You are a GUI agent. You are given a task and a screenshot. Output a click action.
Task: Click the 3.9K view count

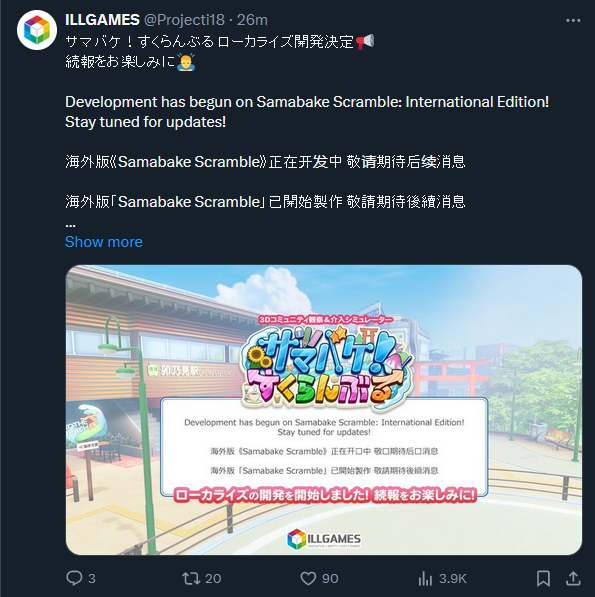click(x=453, y=578)
